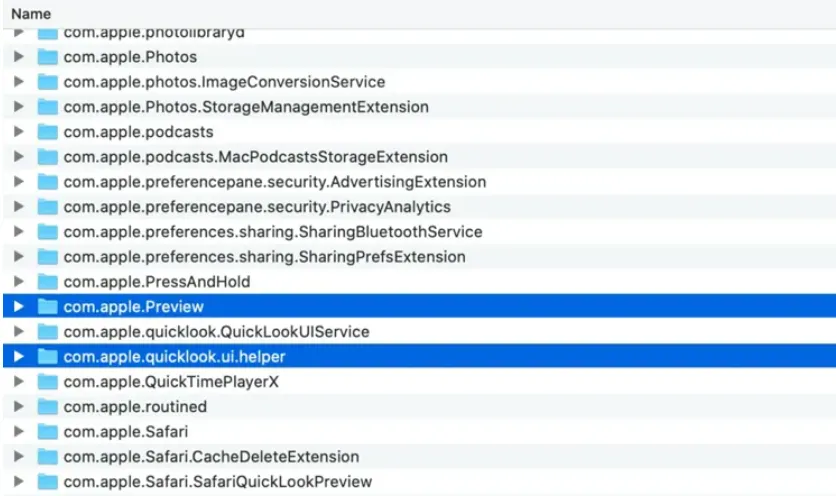Expand the com.apple.Safari disclosure triangle

[x=19, y=432]
